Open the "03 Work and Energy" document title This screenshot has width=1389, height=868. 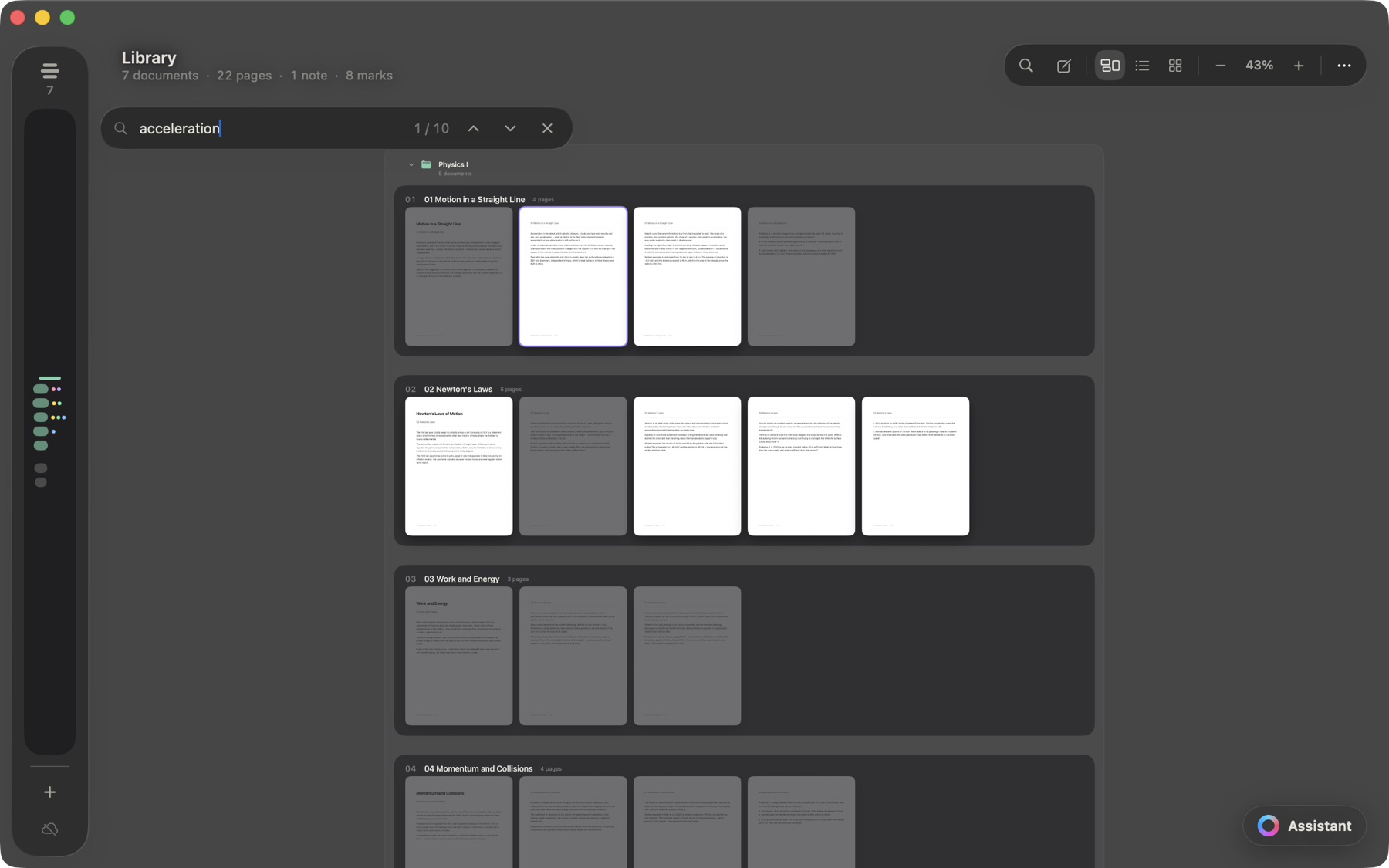[x=461, y=579]
